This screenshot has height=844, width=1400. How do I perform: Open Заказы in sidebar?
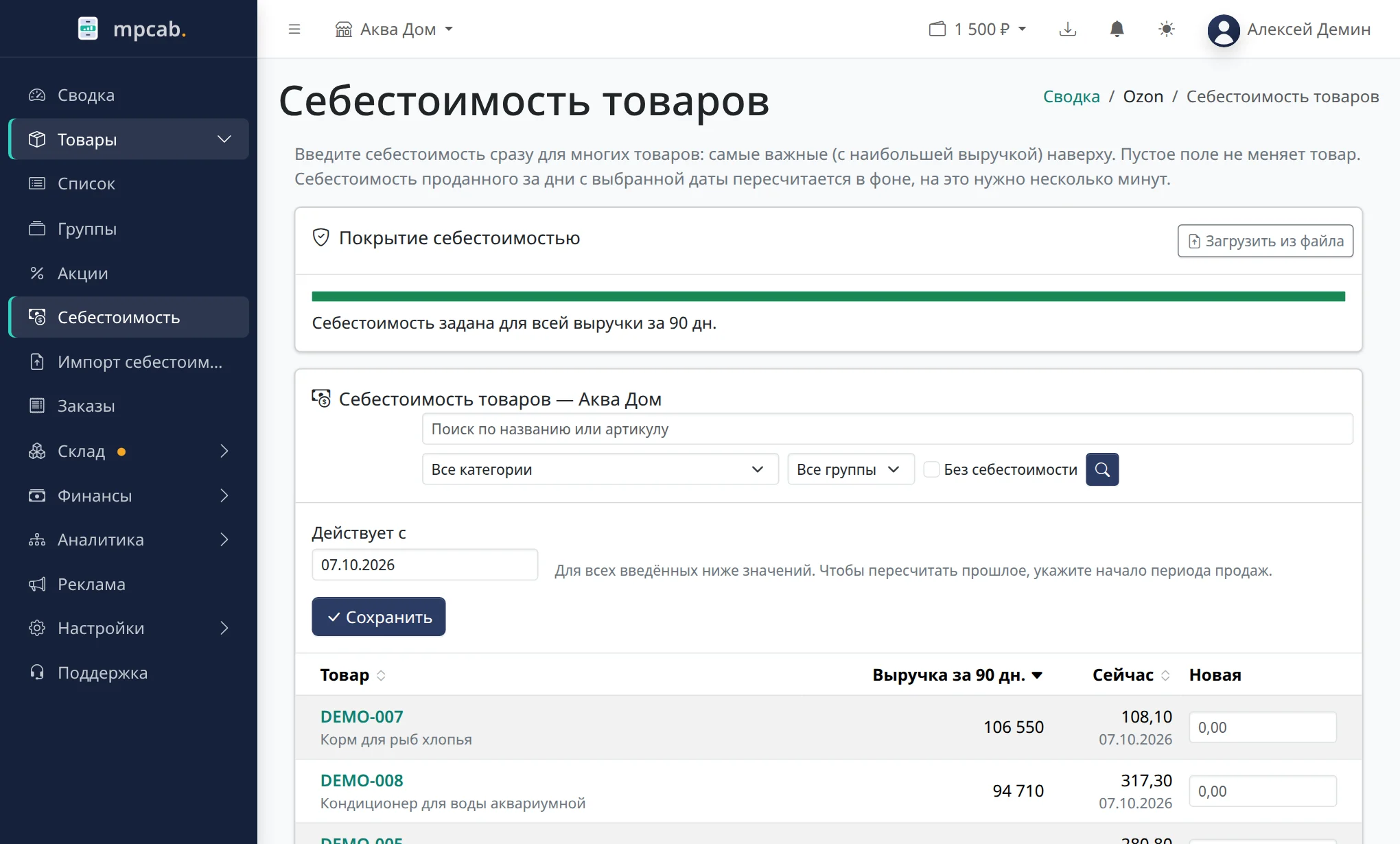[x=129, y=406]
